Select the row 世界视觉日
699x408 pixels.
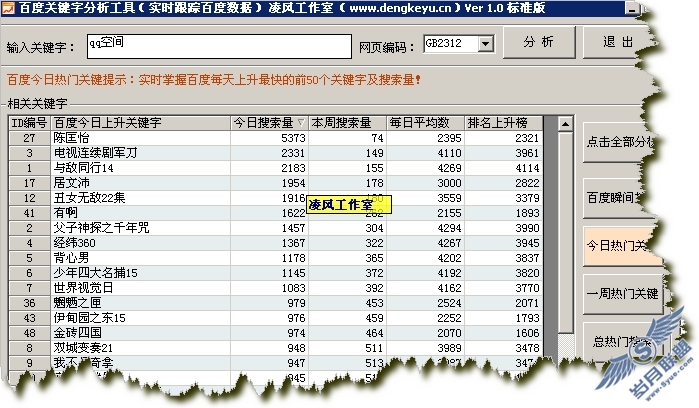(x=275, y=288)
